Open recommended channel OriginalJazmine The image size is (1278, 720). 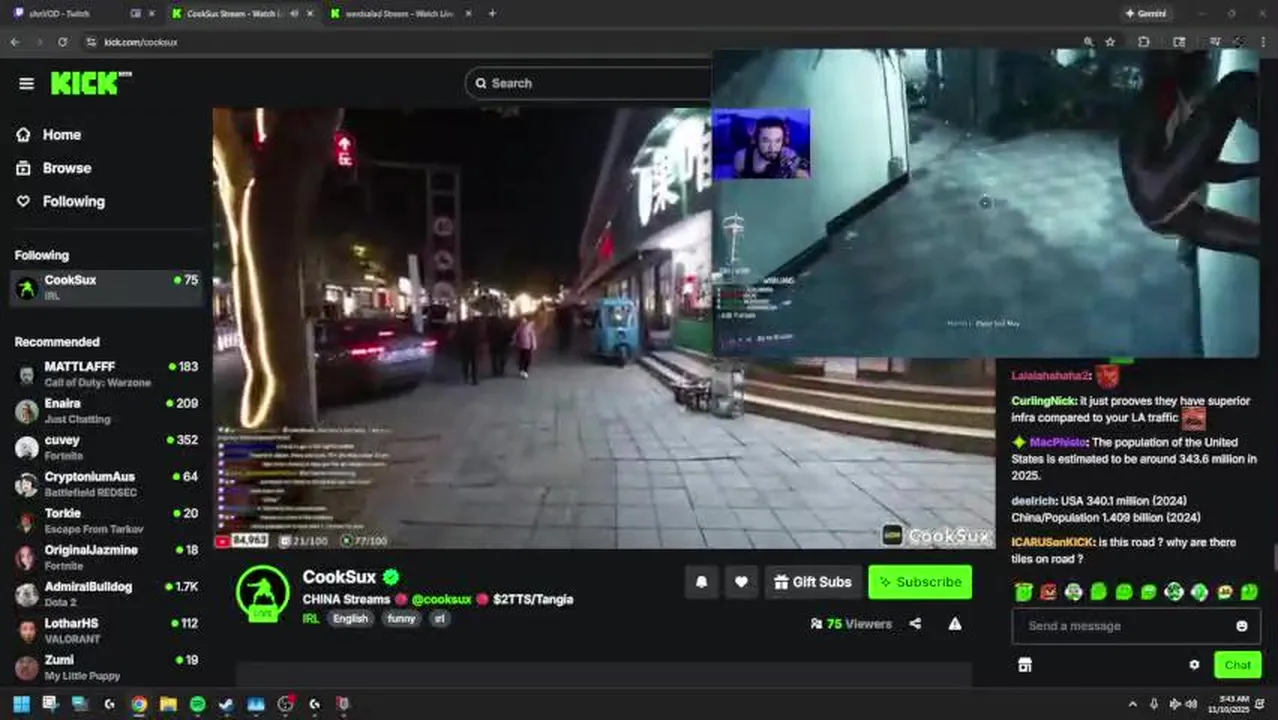(105, 557)
